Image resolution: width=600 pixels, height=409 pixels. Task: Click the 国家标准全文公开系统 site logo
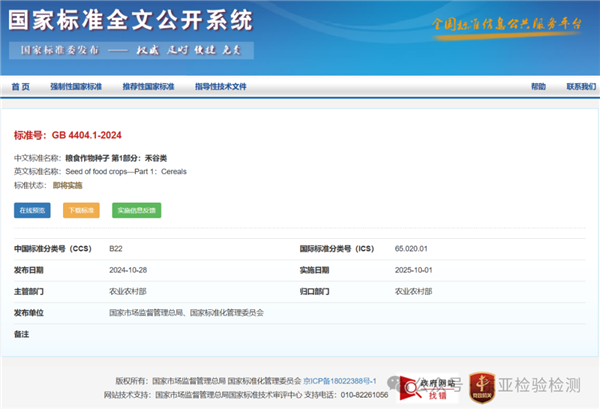pyautogui.click(x=132, y=20)
